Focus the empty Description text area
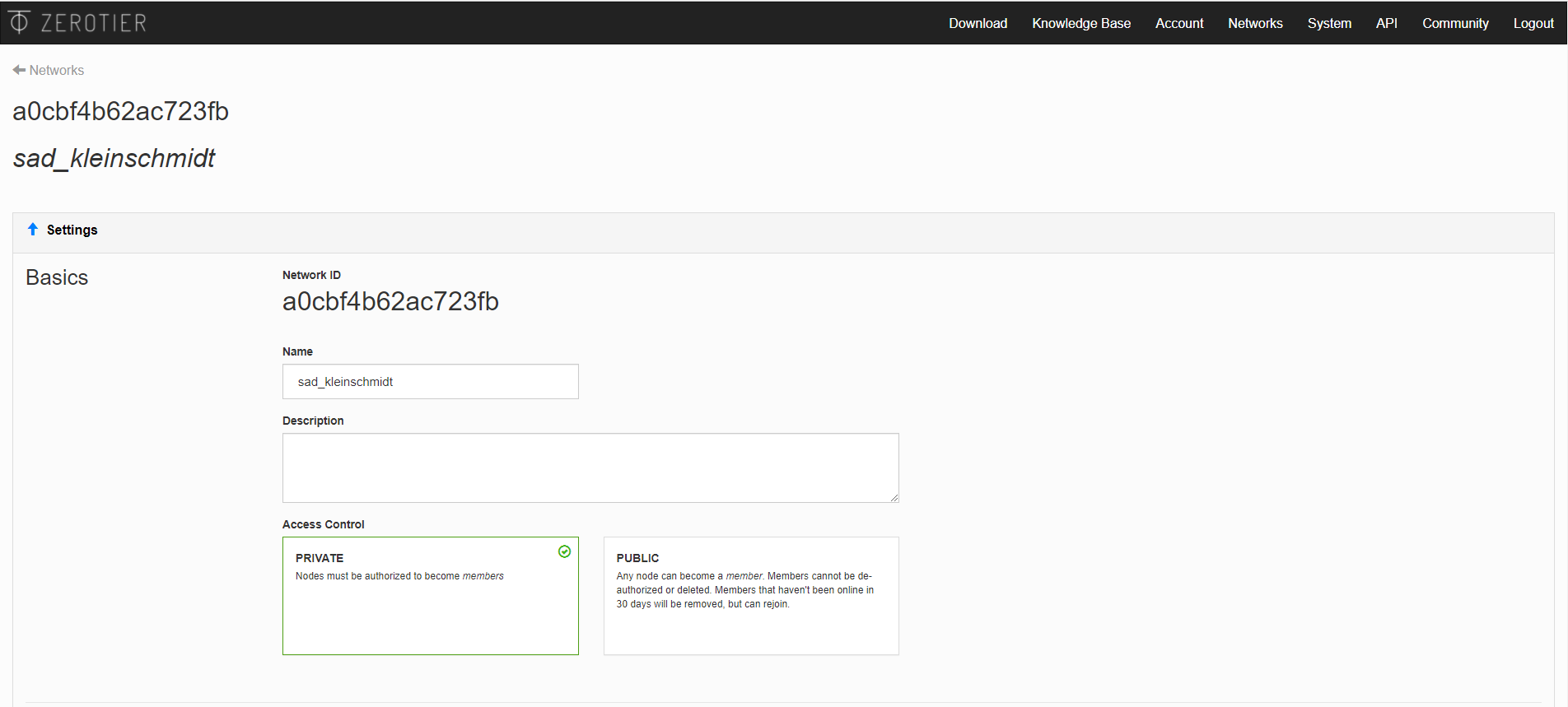Screen dimensions: 1568x707 (590, 467)
